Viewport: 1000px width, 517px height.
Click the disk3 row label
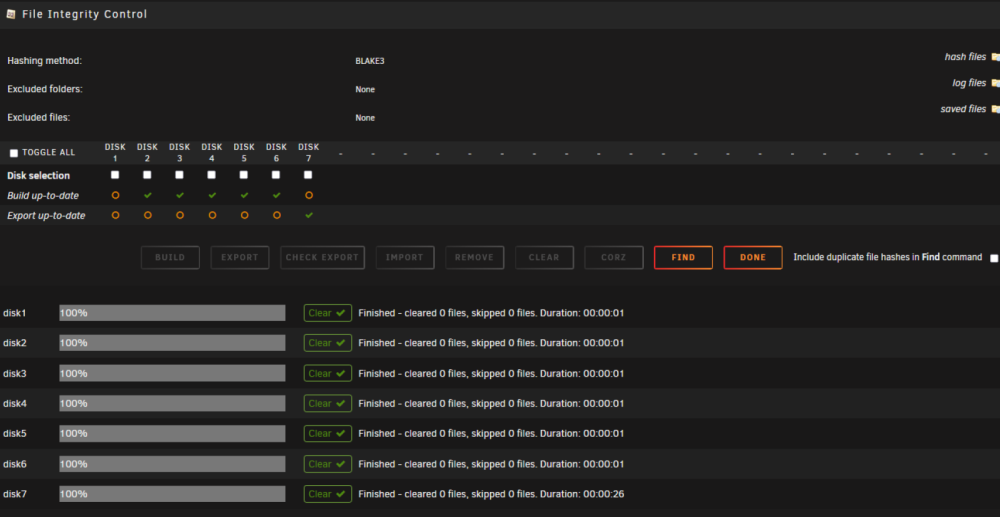click(15, 374)
